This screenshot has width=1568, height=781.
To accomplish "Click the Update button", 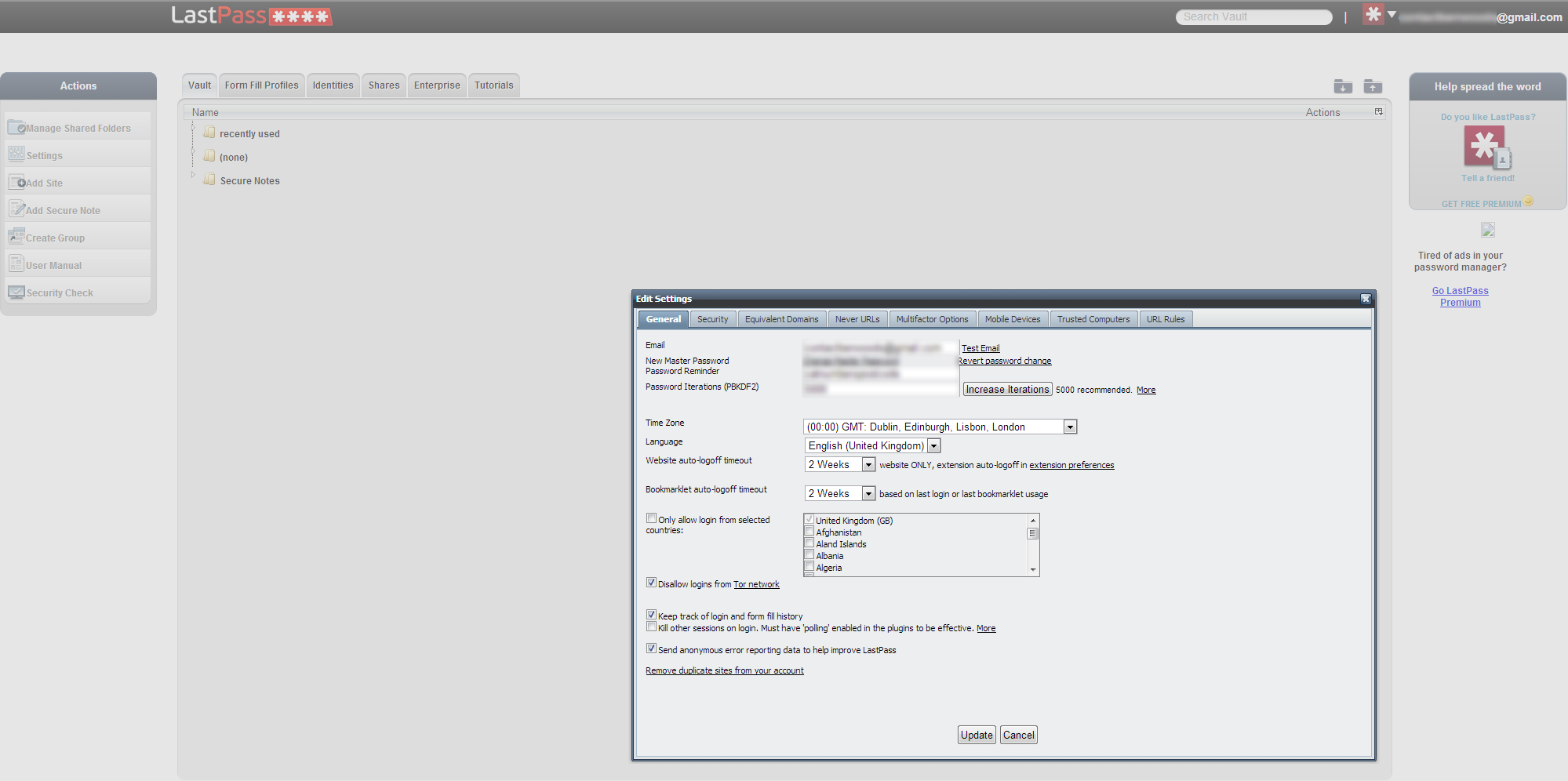I will (x=977, y=735).
